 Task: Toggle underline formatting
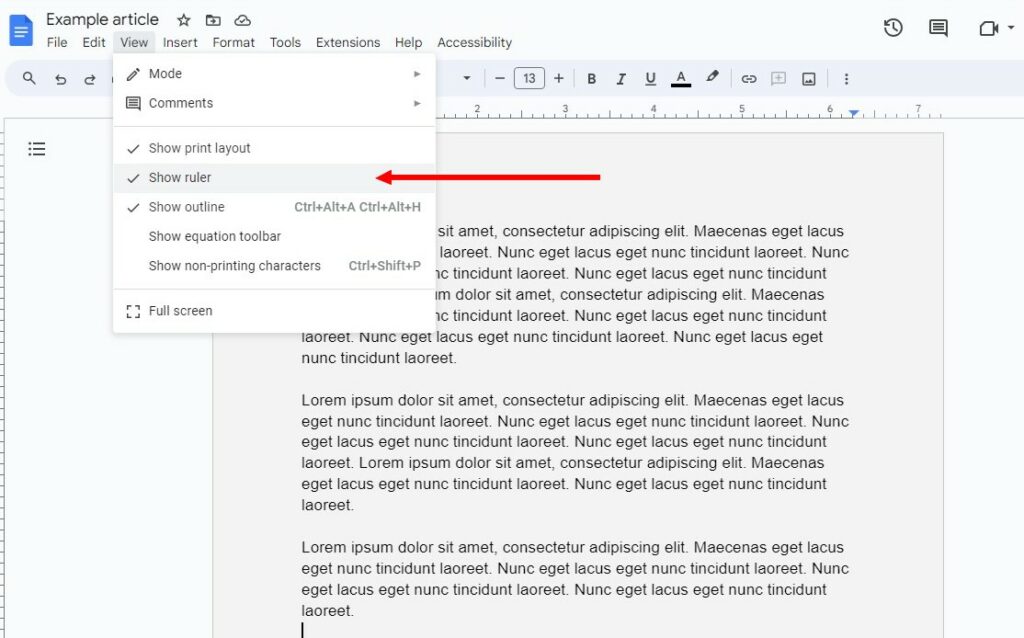pyautogui.click(x=650, y=78)
